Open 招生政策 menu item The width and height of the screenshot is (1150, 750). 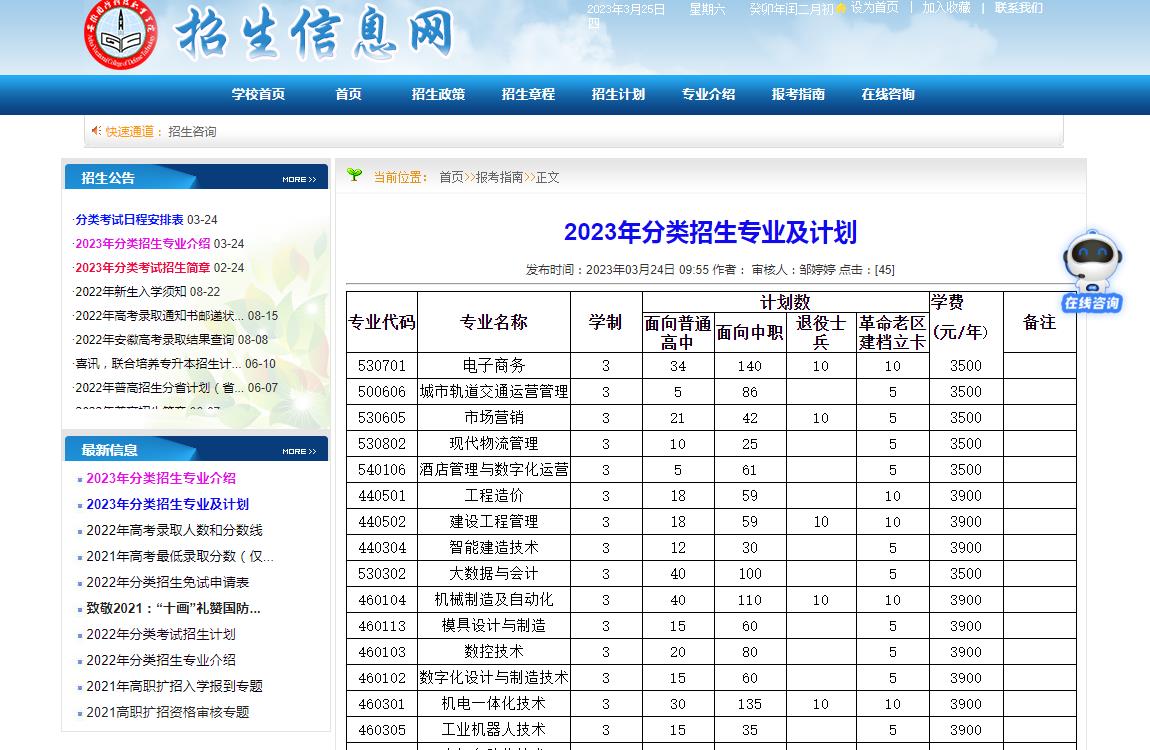click(x=438, y=94)
